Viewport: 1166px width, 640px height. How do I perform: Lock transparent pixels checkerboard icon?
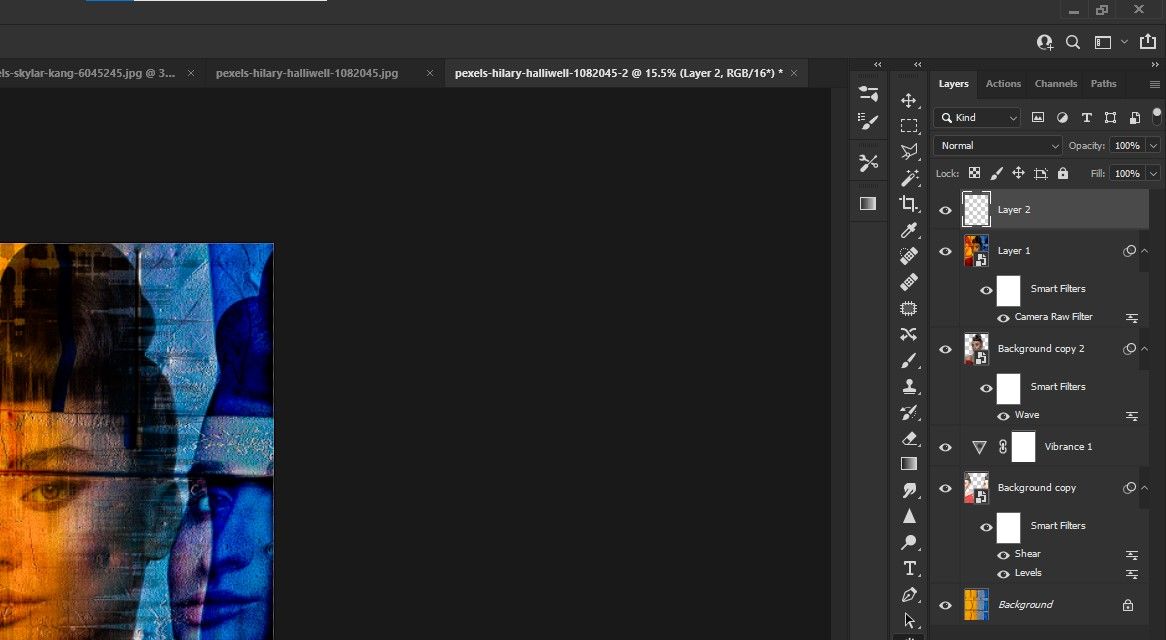pos(974,173)
